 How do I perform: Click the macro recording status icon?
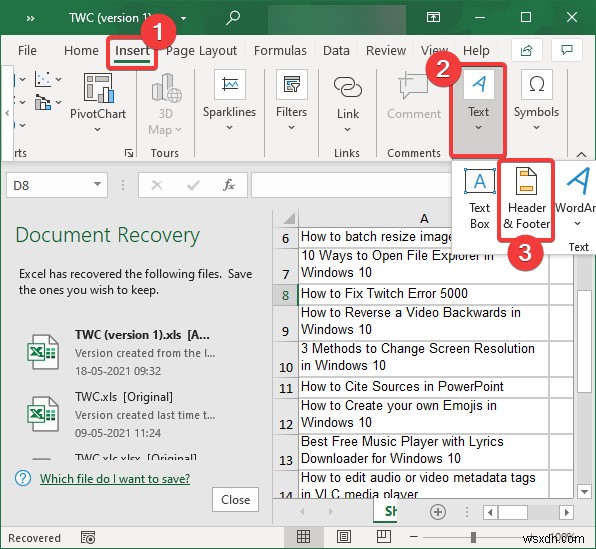(88, 538)
